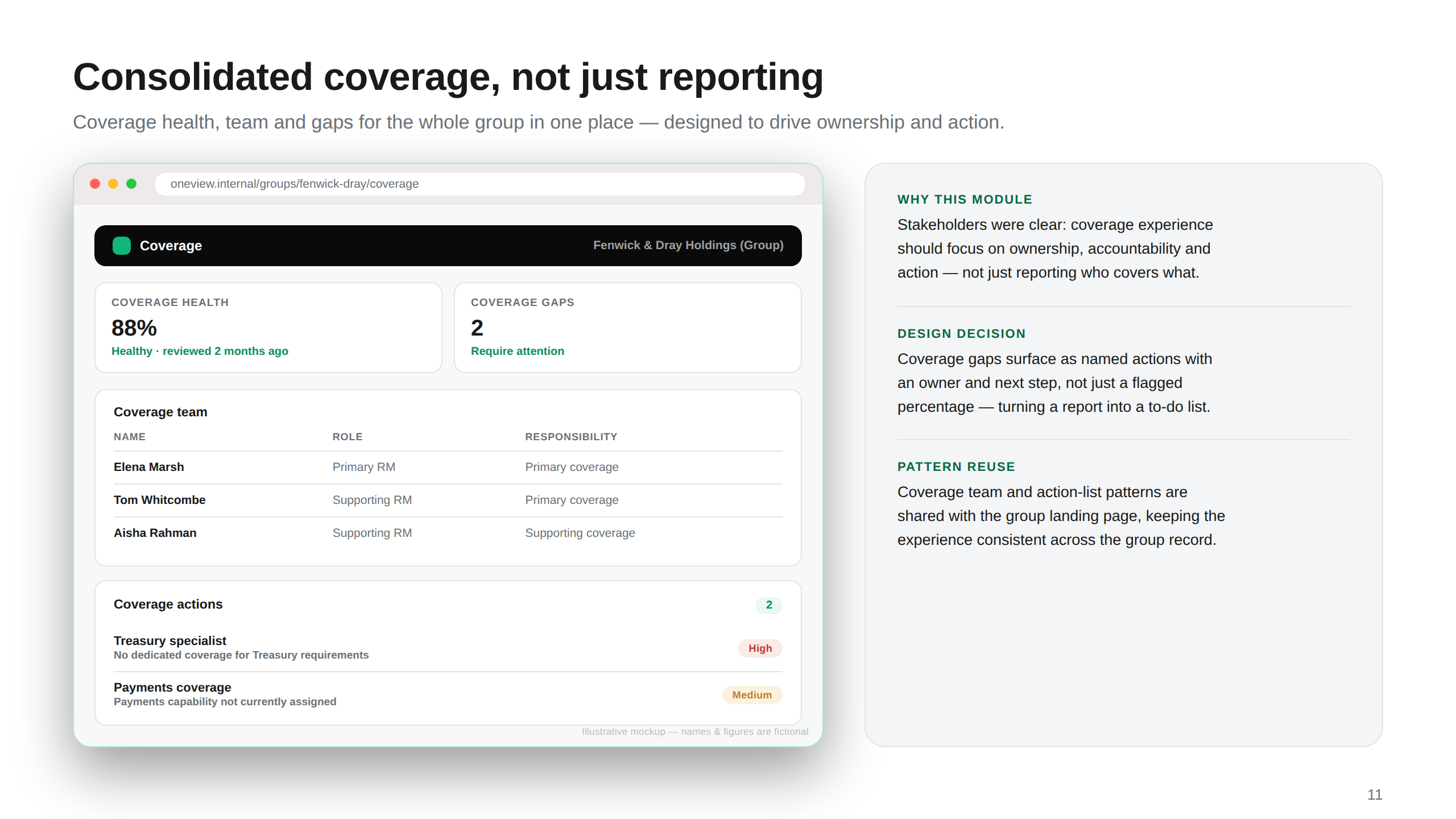Open Aisha Rahman team member row

pyautogui.click(x=448, y=533)
